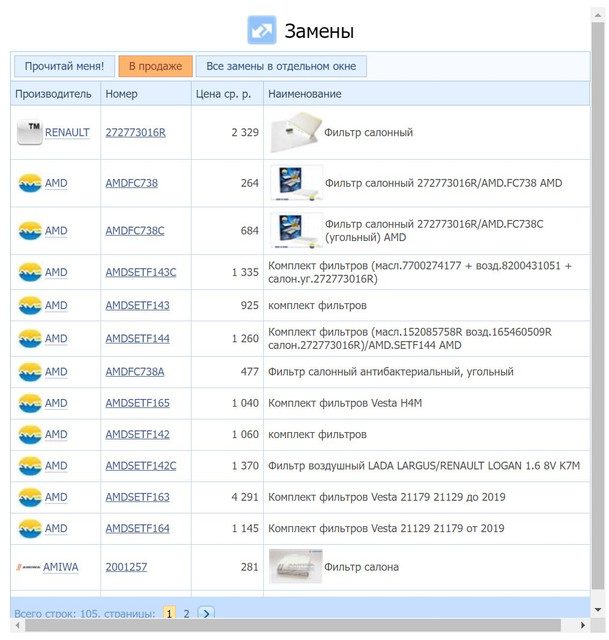
Task: Open part number AMDSETF165
Action: tap(138, 403)
